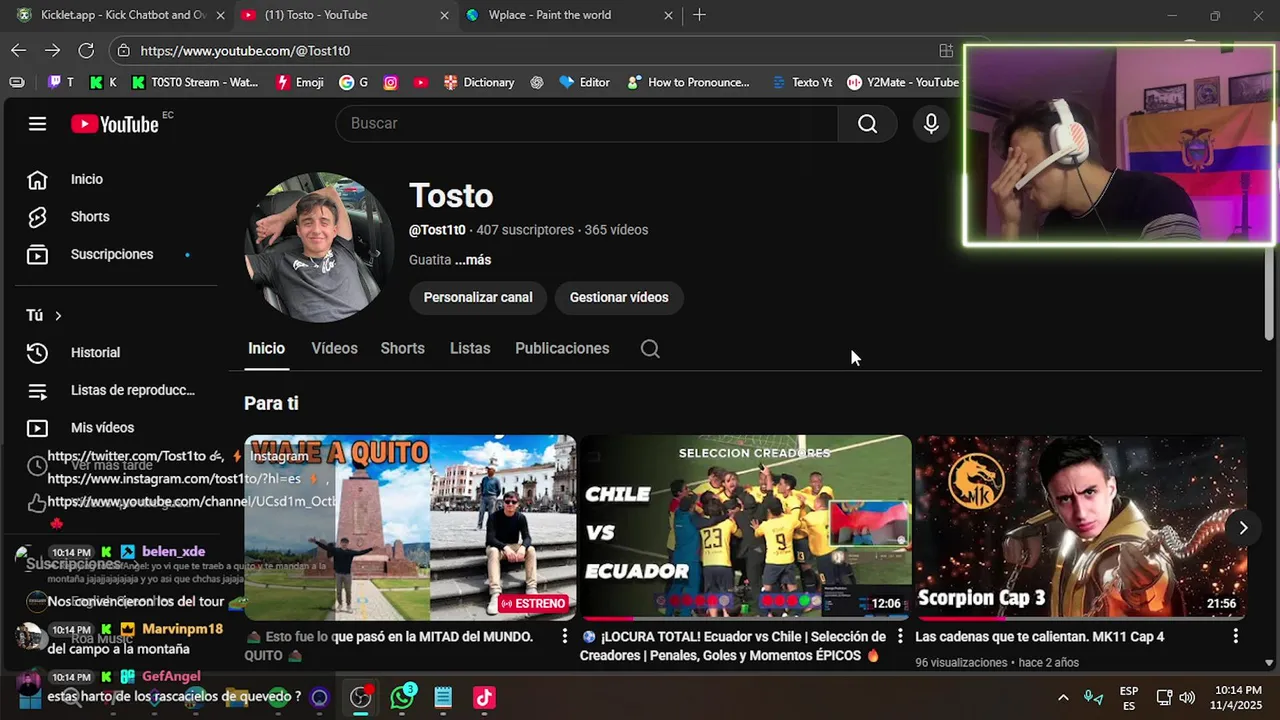Go forward with the browser forward arrow

pos(52,50)
